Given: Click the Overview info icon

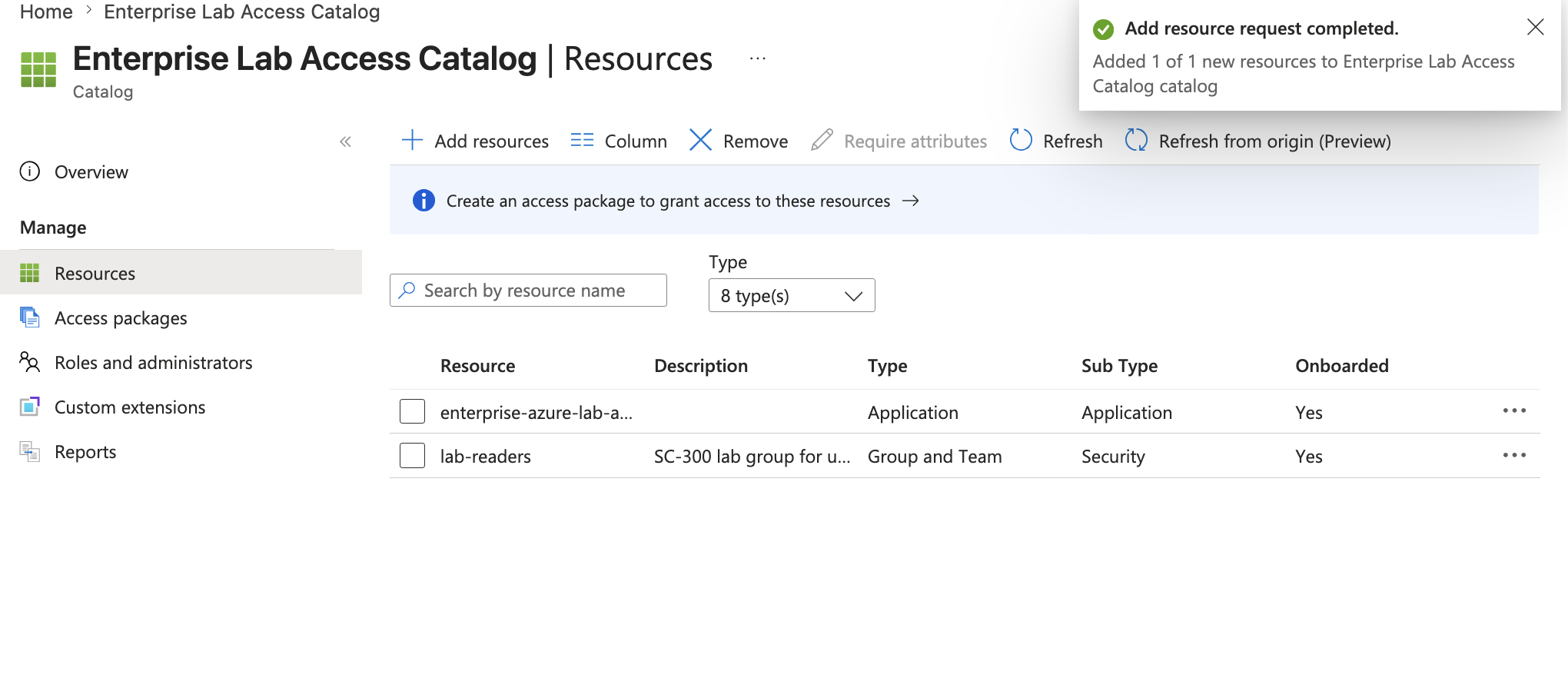Looking at the screenshot, I should coord(30,171).
